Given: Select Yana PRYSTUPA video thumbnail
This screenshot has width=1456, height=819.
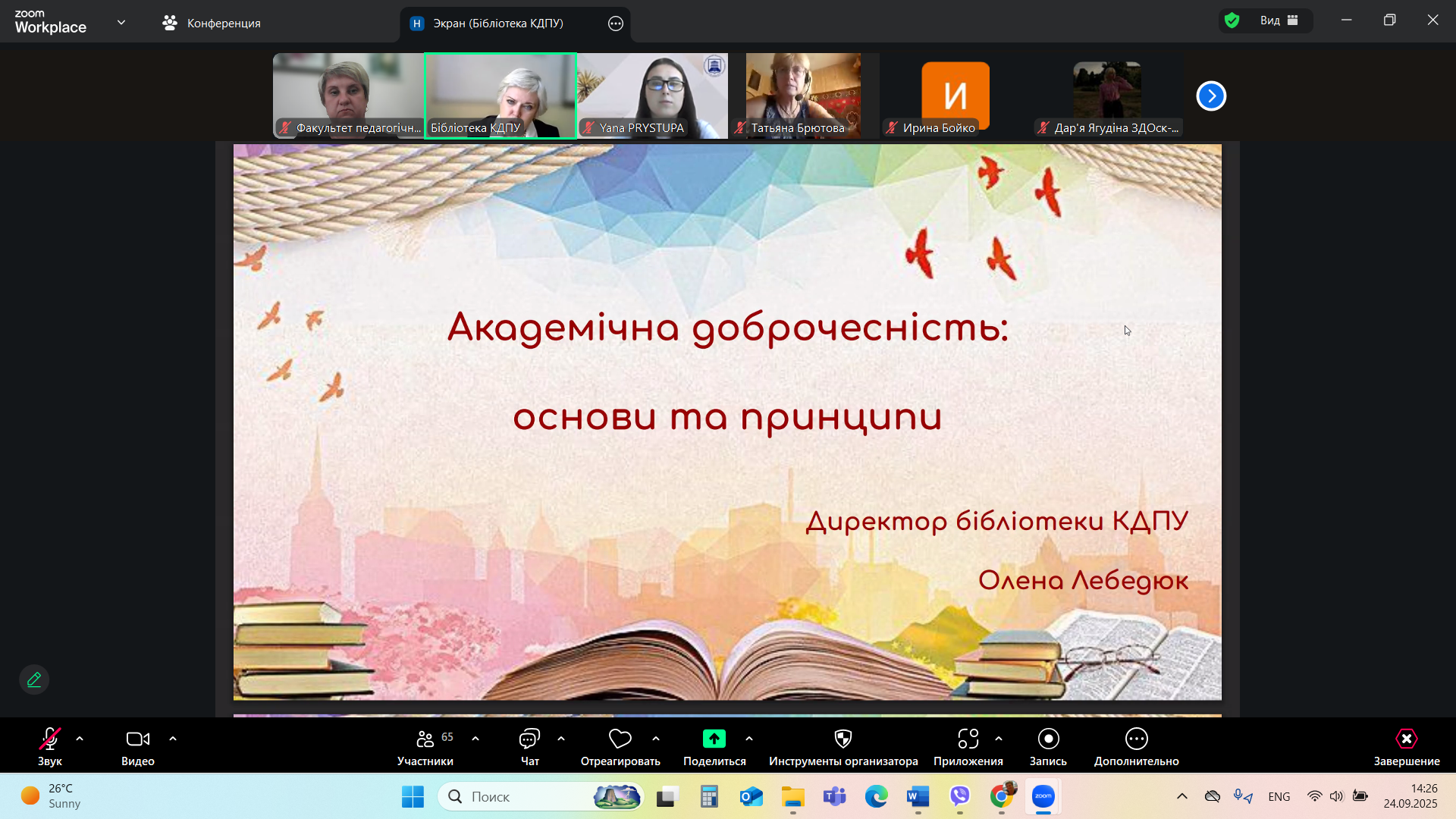Looking at the screenshot, I should tap(652, 96).
